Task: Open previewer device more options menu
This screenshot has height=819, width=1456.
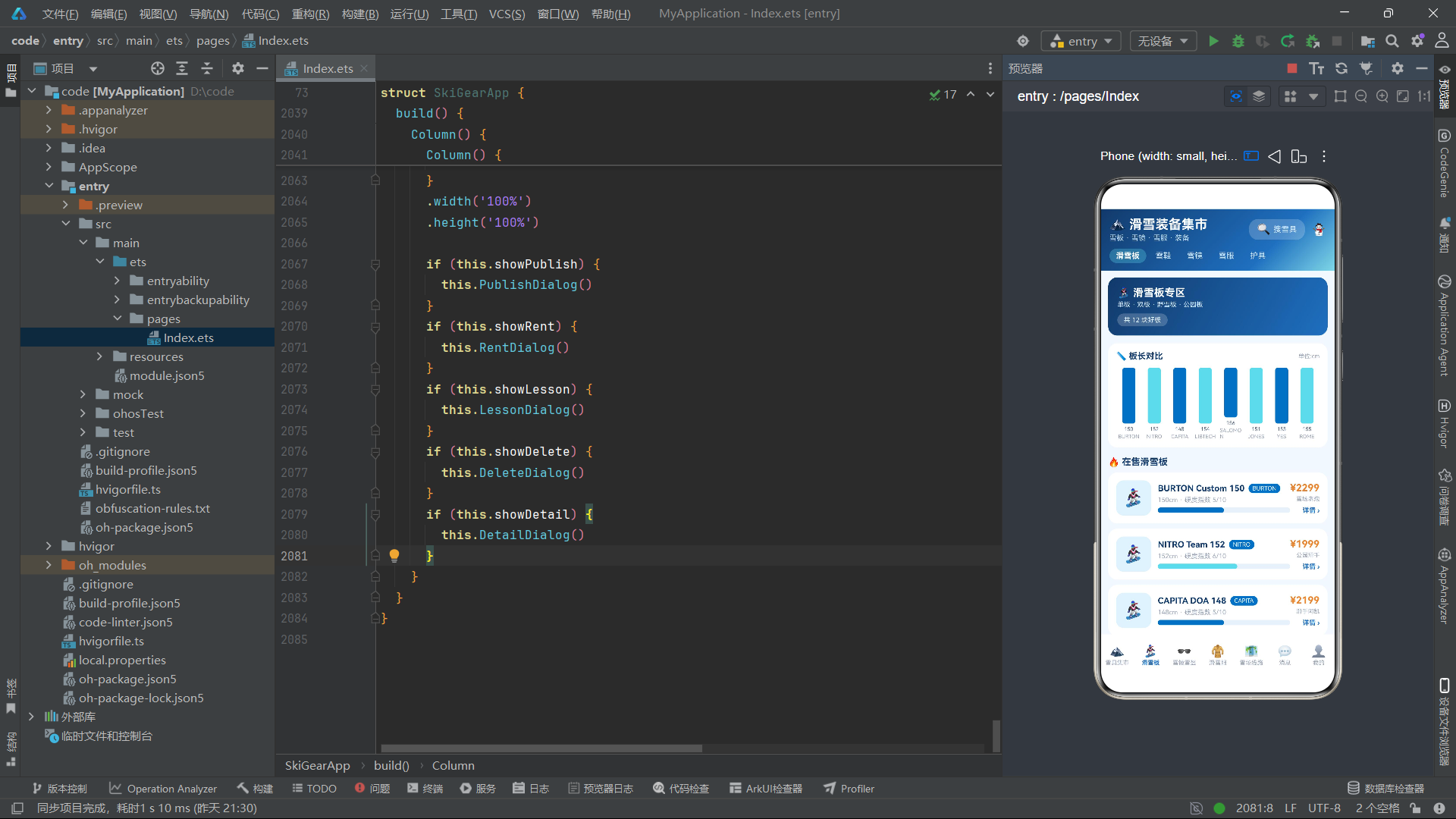Action: 1324,156
